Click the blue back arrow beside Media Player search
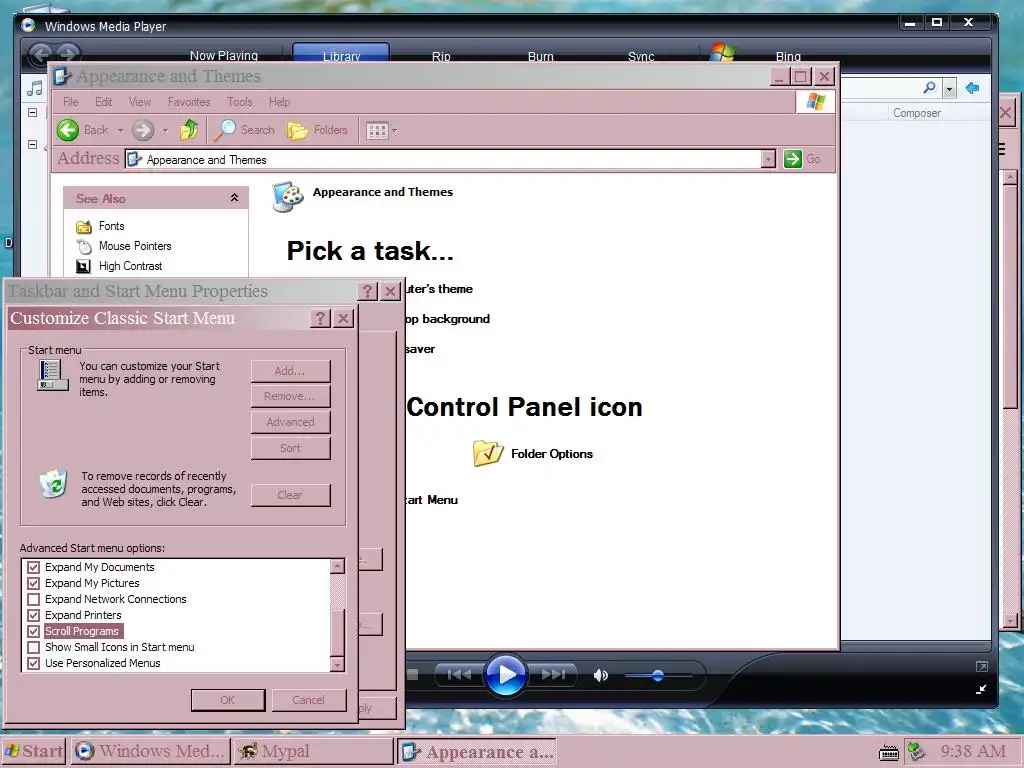The height and width of the screenshot is (768, 1024). 972,88
